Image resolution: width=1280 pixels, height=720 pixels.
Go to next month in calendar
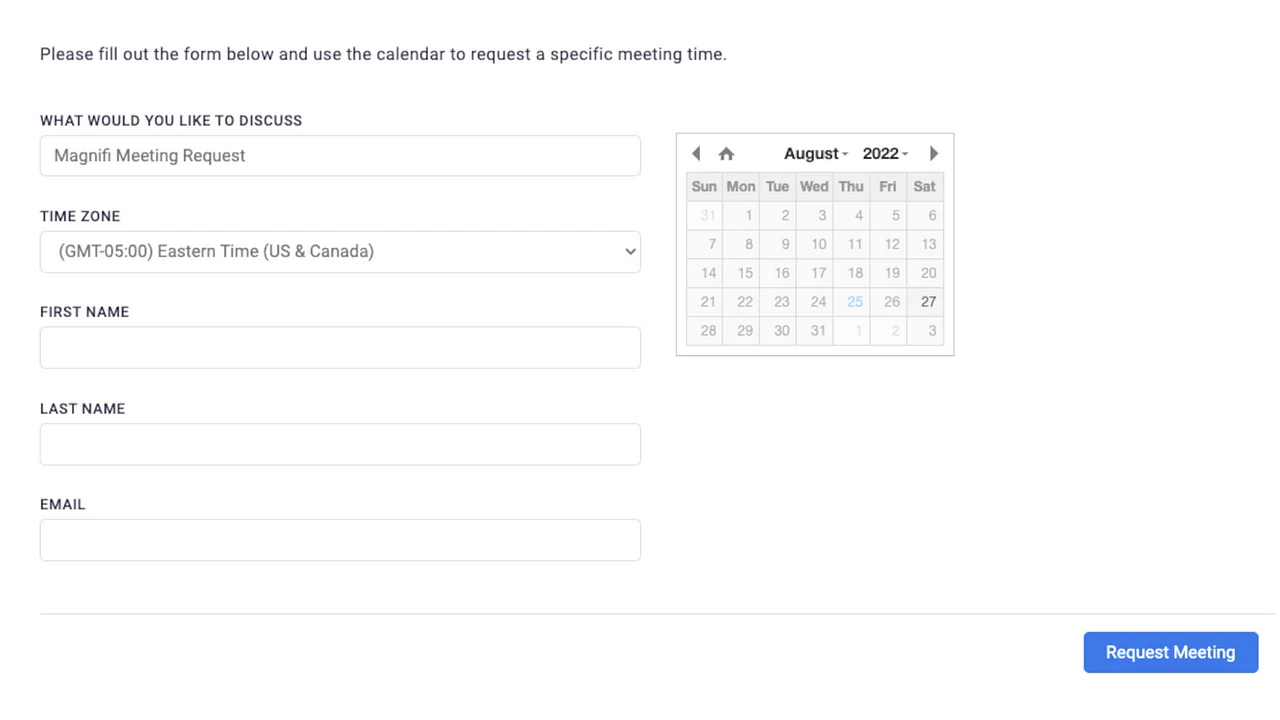click(934, 154)
